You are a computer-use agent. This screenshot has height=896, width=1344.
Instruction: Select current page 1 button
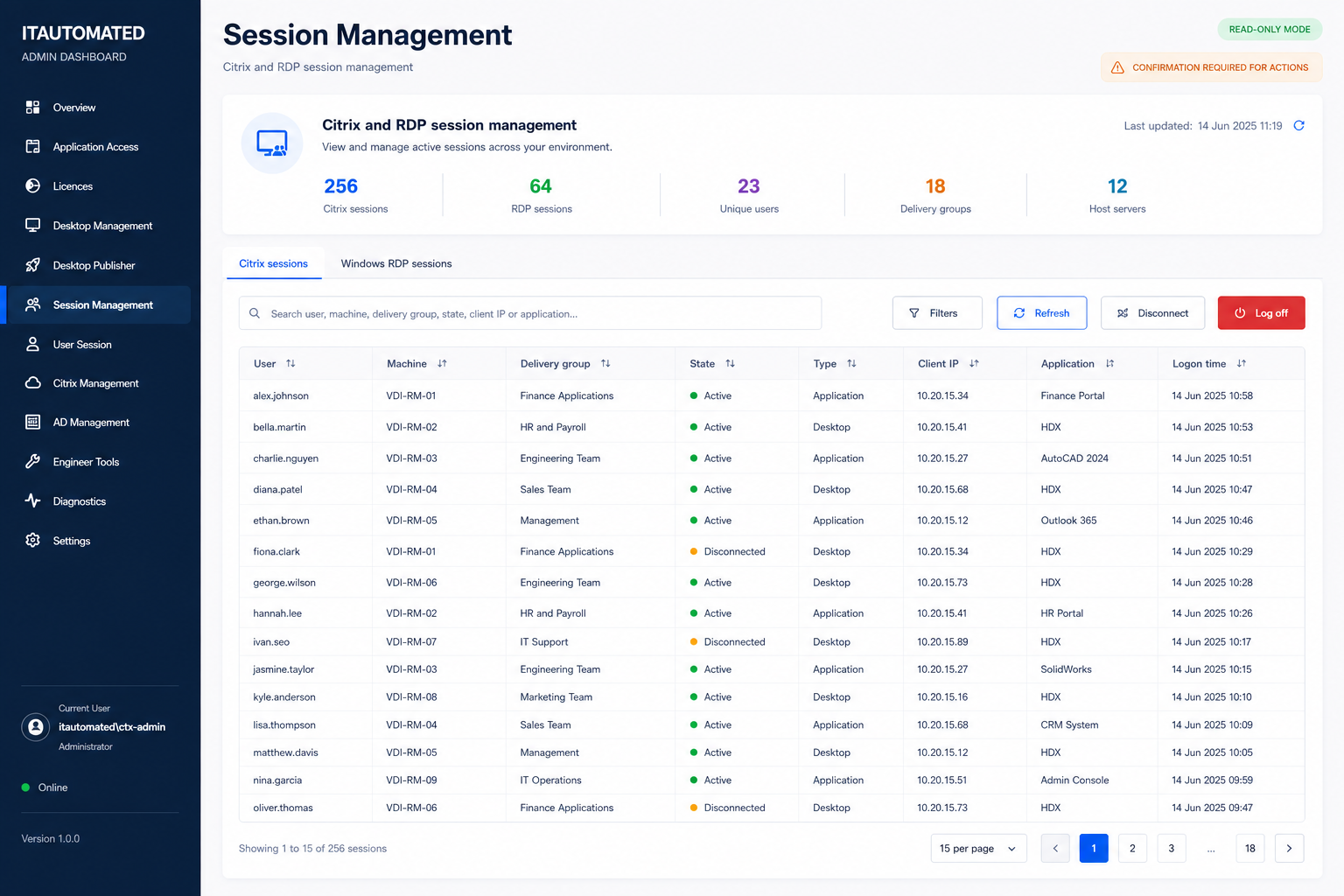click(1094, 849)
